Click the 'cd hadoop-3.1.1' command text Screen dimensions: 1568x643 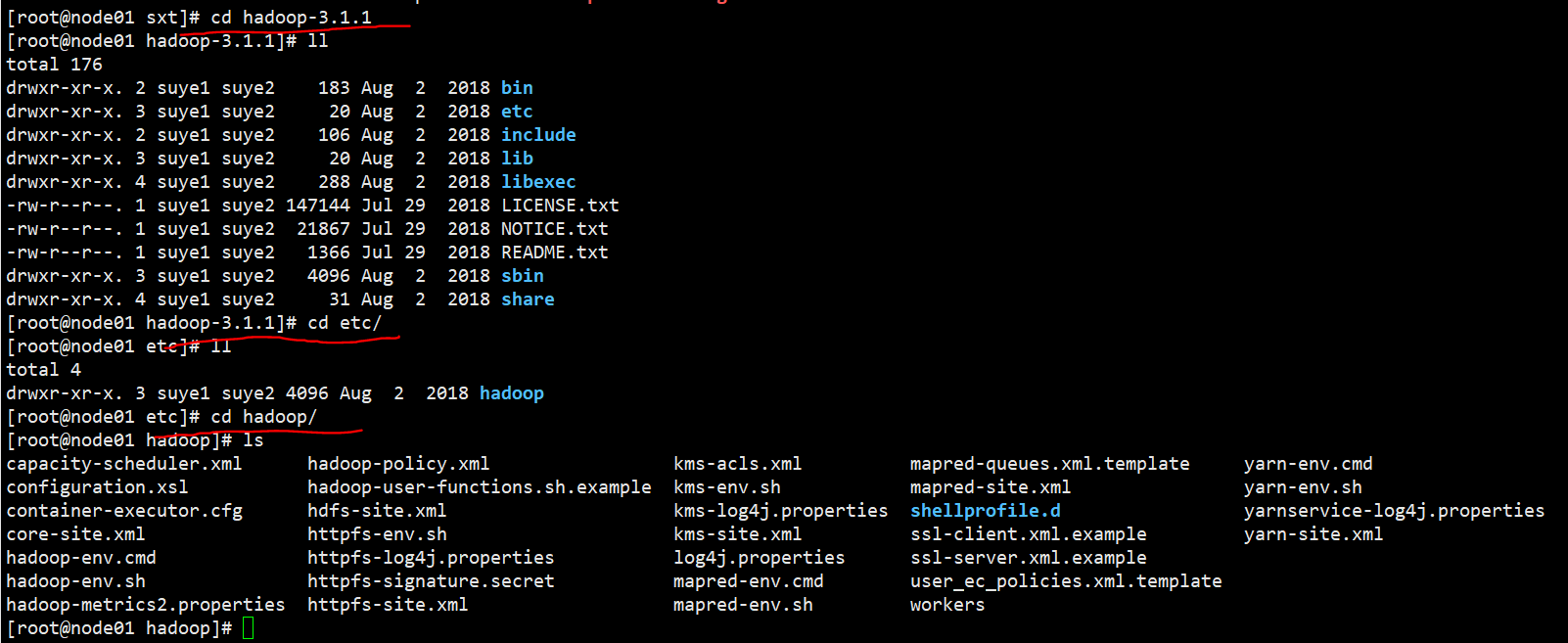[x=291, y=18]
